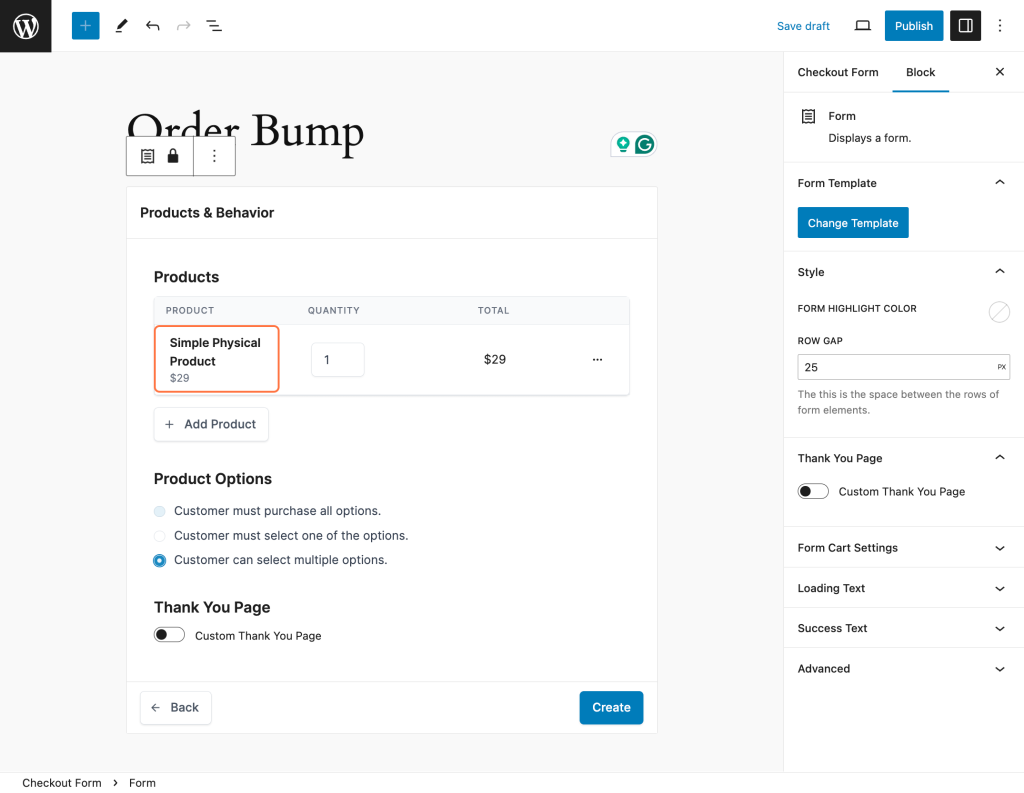Toggle the Settings sidebar panel icon
The width and height of the screenshot is (1024, 793).
[x=965, y=26]
